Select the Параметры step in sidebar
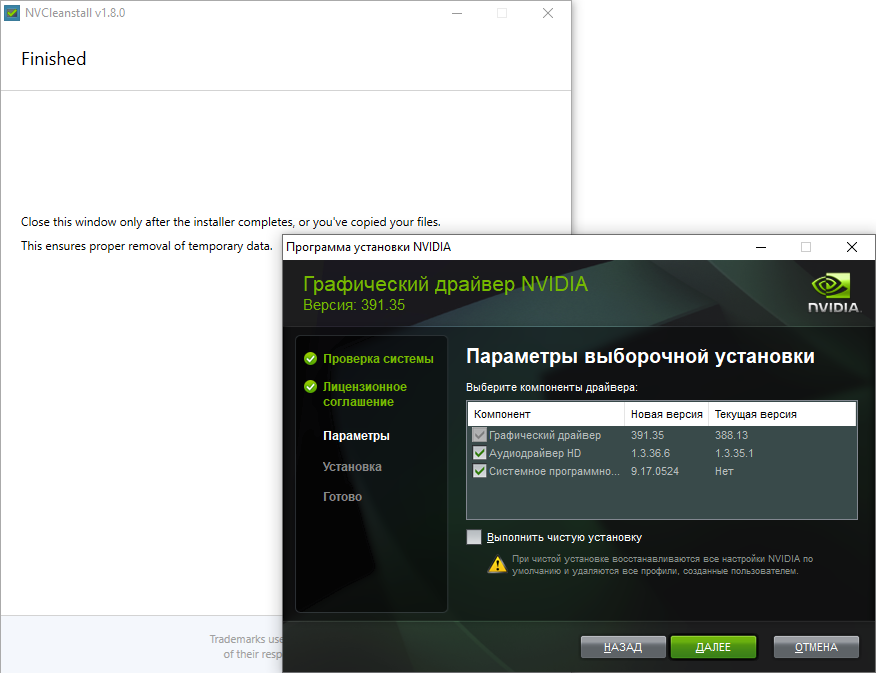This screenshot has height=673, width=876. click(x=356, y=436)
